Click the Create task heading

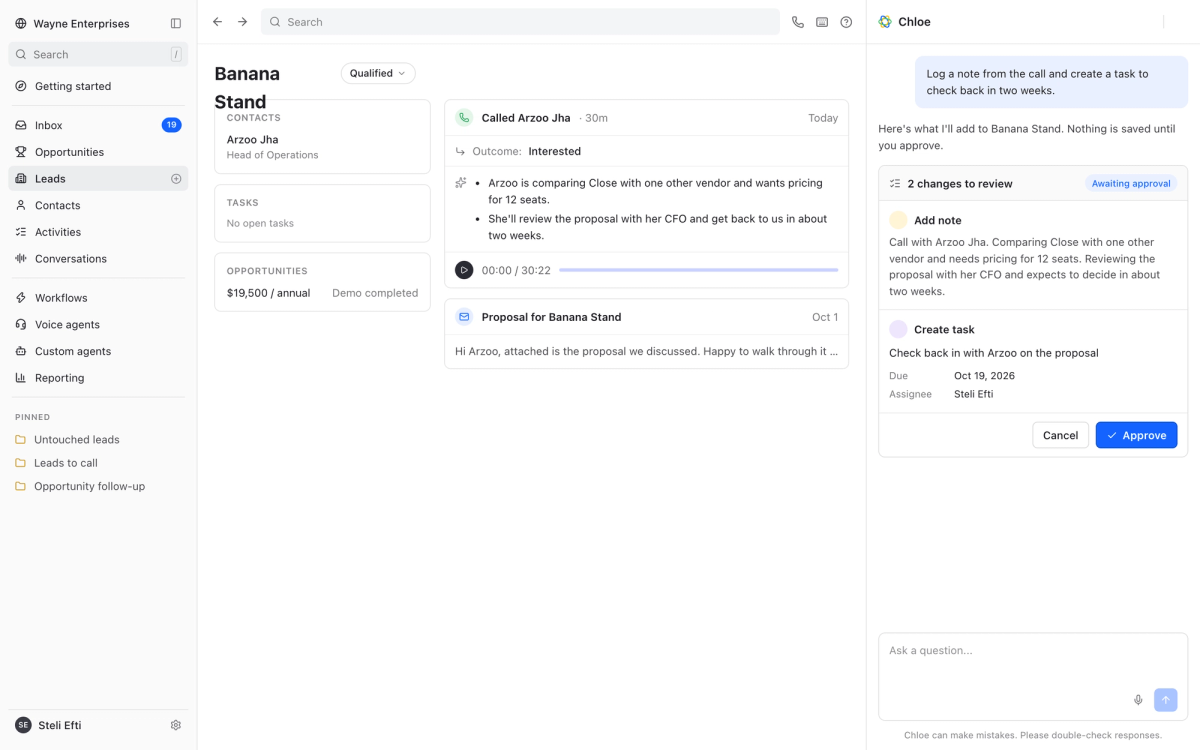pos(944,329)
